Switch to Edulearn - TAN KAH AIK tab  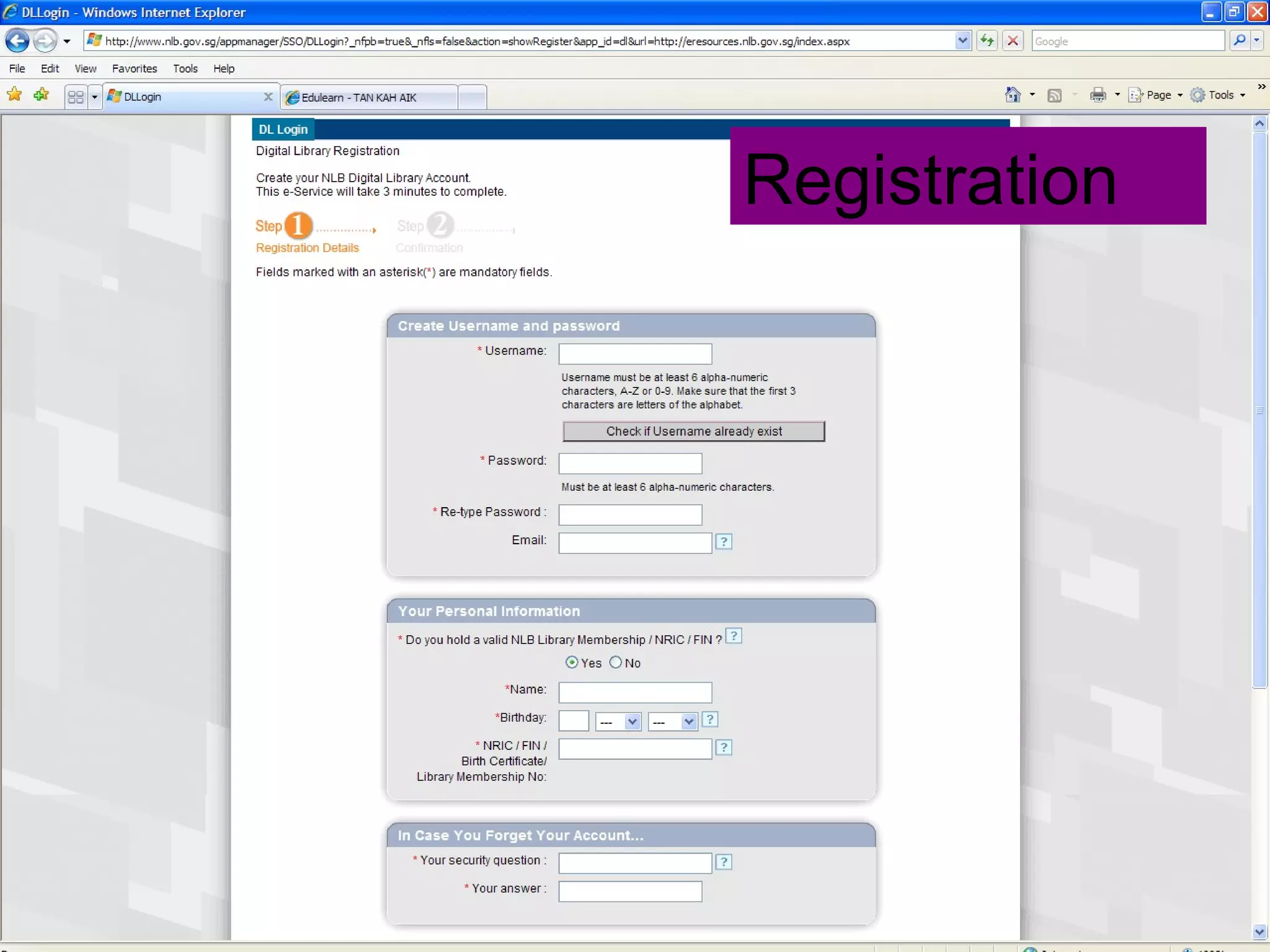point(369,97)
